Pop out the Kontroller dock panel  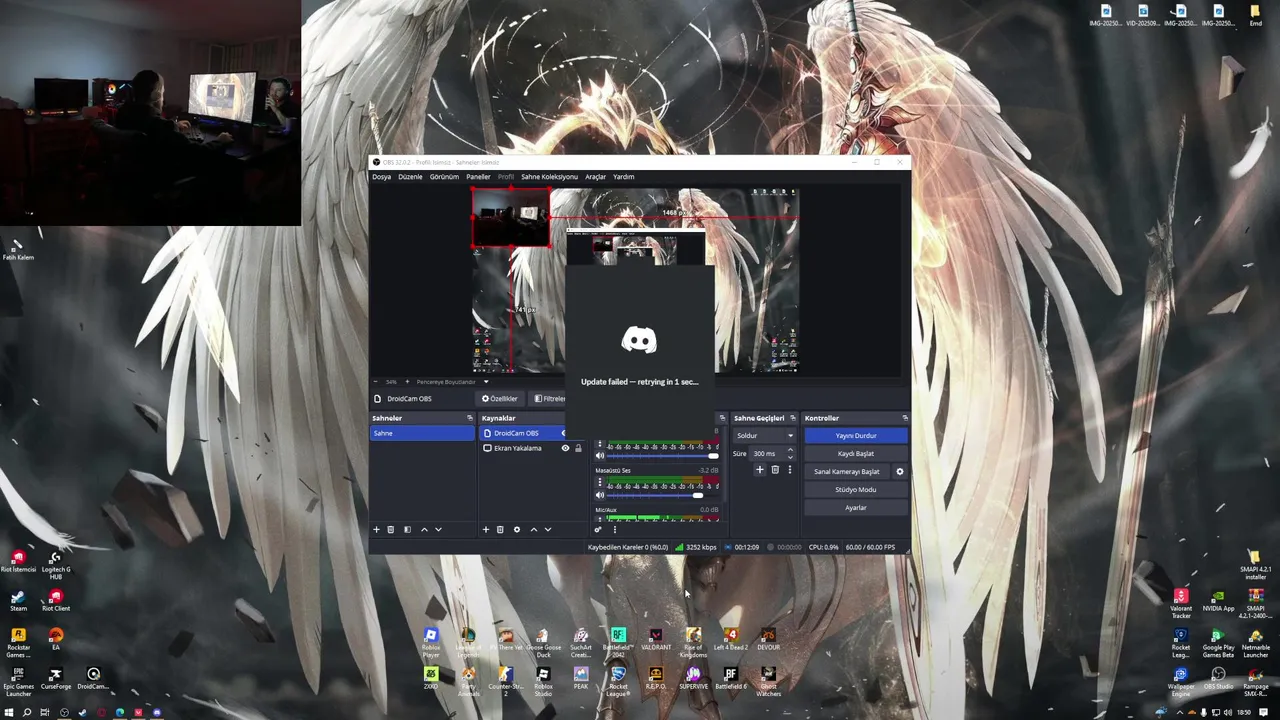[x=905, y=418]
